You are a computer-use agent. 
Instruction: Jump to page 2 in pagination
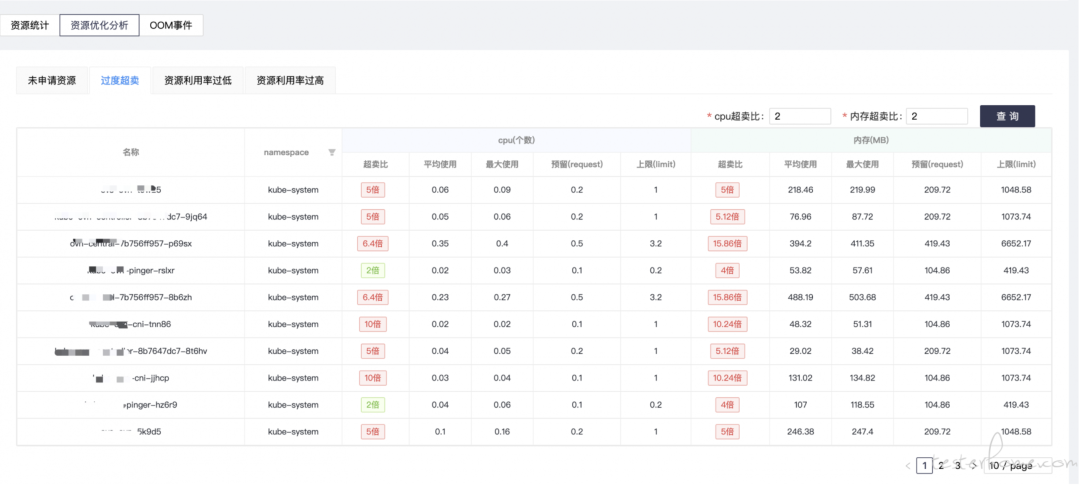click(941, 466)
